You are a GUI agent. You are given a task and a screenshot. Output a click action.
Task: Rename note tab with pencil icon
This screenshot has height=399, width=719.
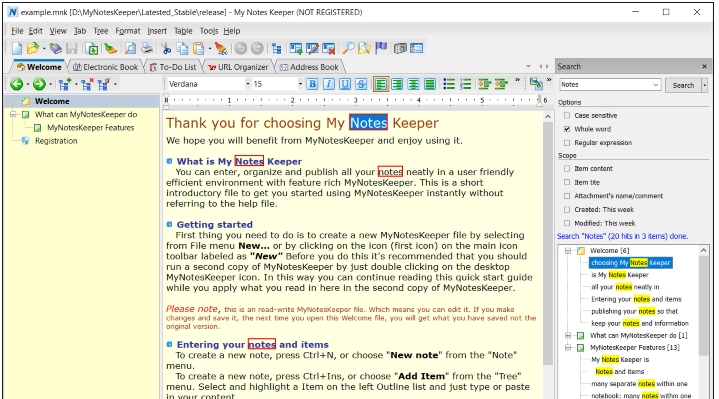point(312,48)
